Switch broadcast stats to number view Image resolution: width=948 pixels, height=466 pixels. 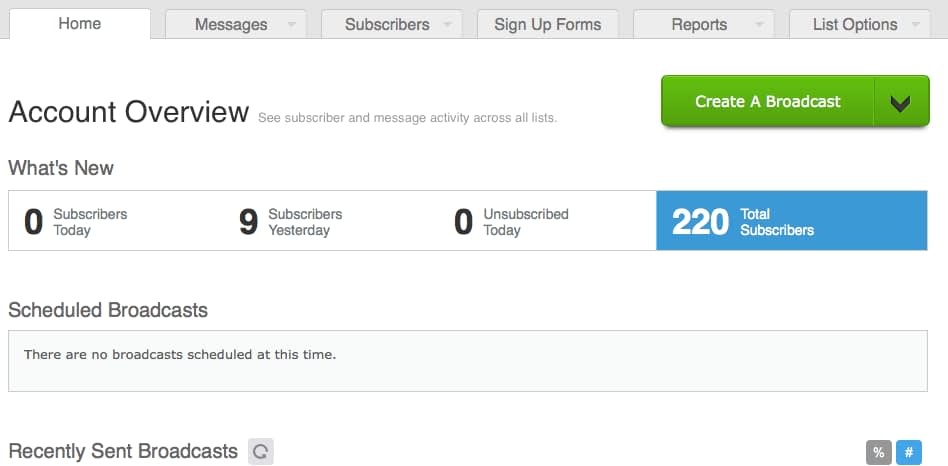click(x=908, y=452)
